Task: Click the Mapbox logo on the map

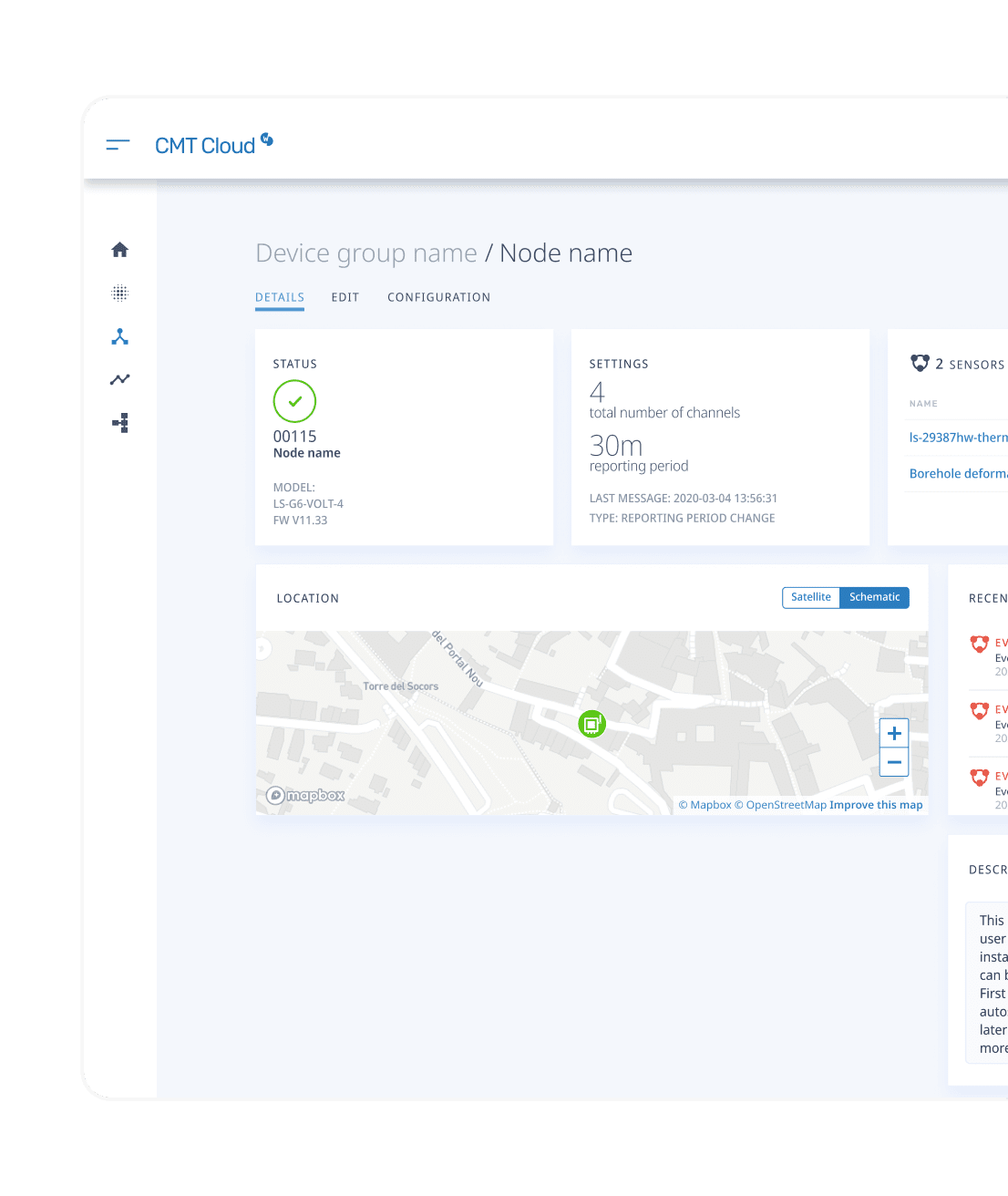Action: pos(304,795)
